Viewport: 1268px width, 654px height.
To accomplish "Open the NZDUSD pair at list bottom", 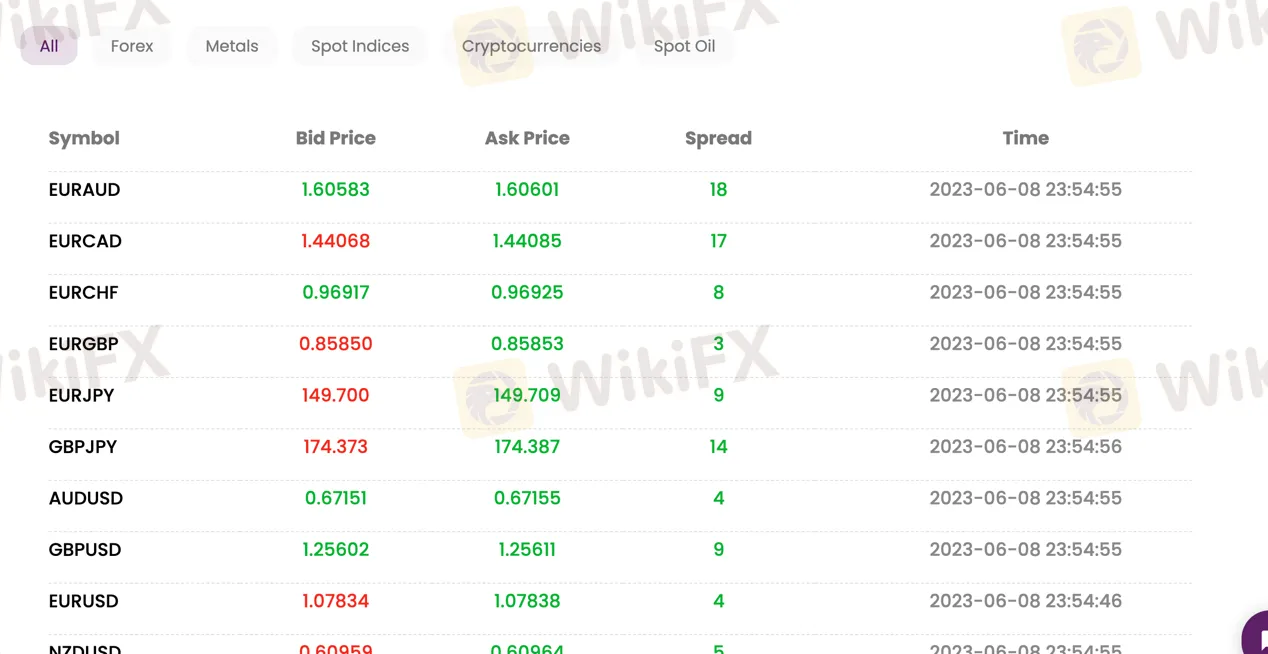I will [x=85, y=648].
